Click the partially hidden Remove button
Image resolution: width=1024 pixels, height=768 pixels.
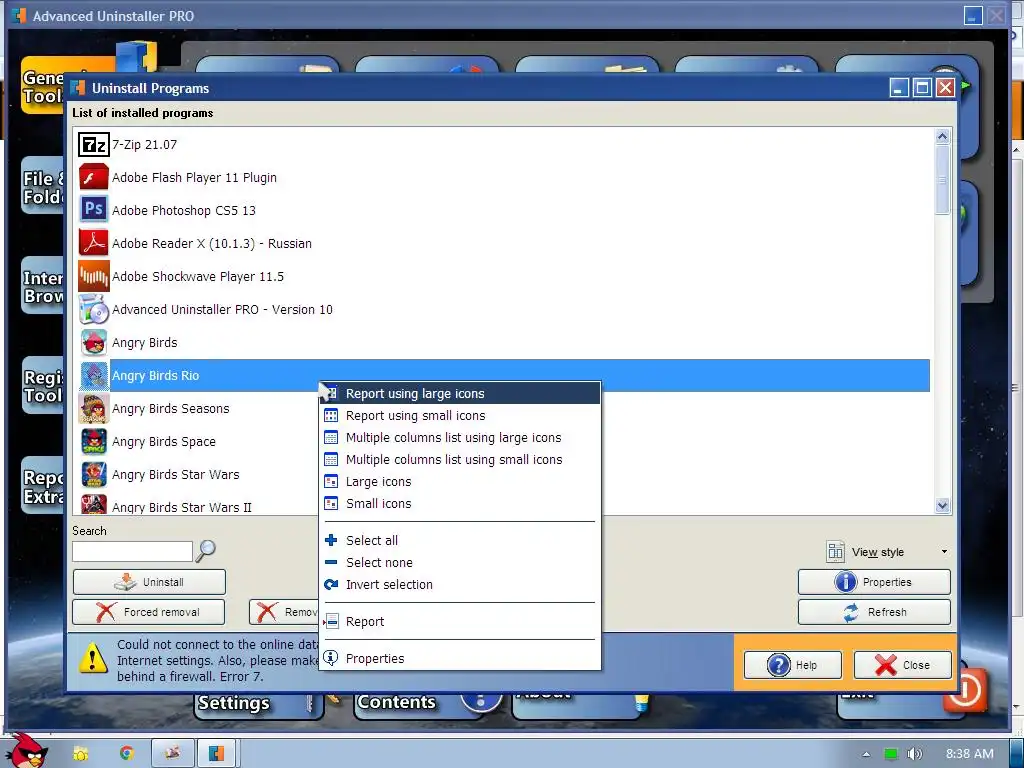pyautogui.click(x=284, y=612)
